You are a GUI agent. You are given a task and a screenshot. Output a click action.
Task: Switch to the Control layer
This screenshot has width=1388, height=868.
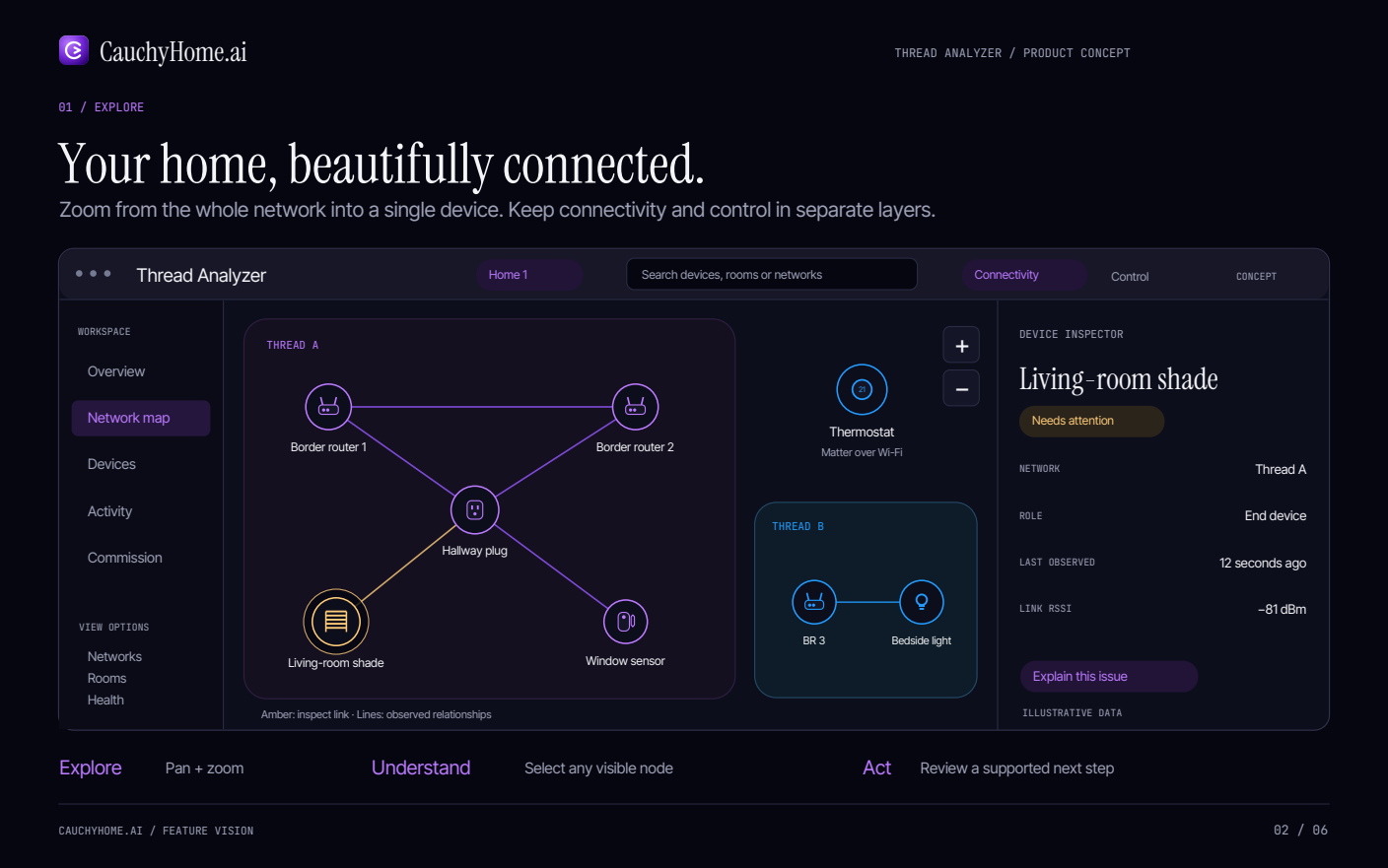1130,277
